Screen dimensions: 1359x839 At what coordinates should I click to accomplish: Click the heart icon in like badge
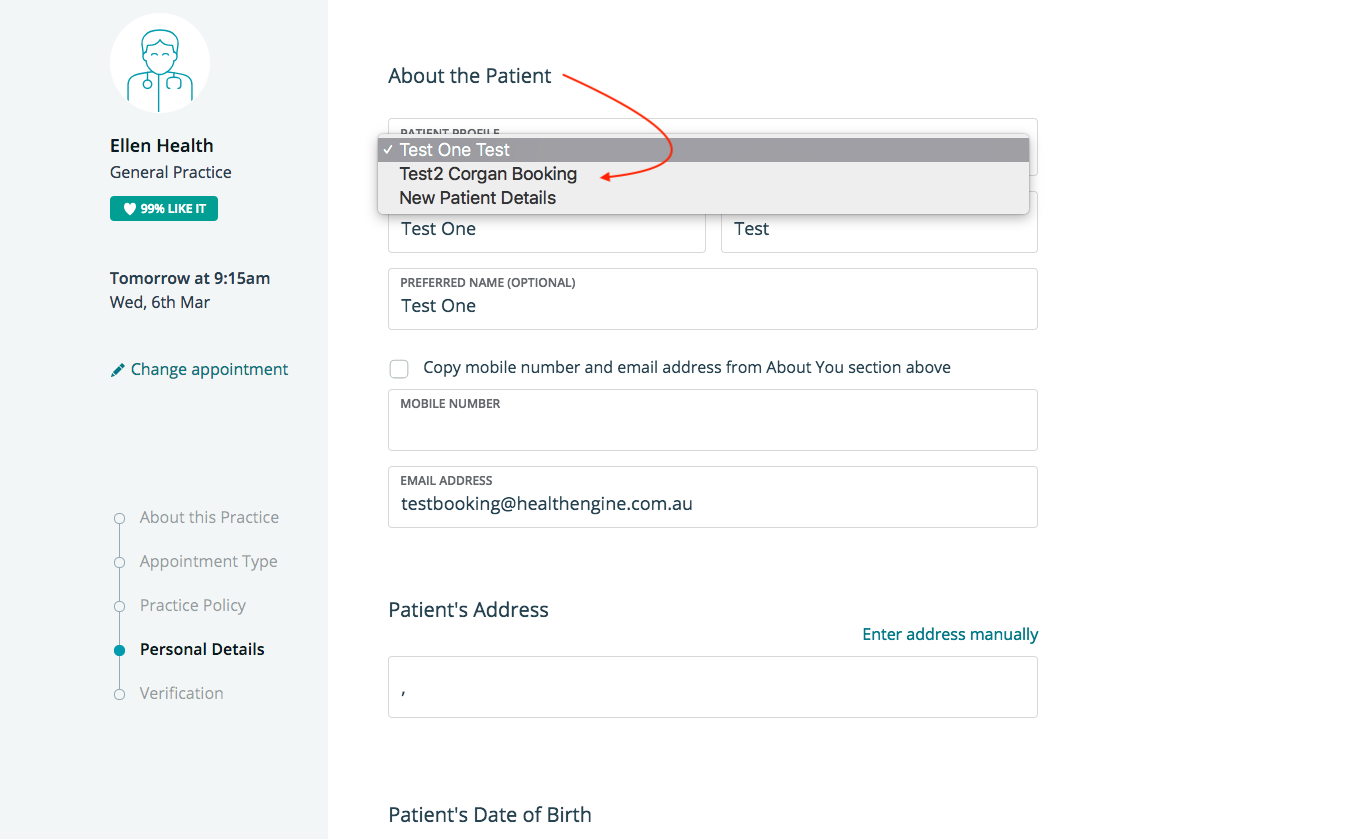click(x=129, y=209)
